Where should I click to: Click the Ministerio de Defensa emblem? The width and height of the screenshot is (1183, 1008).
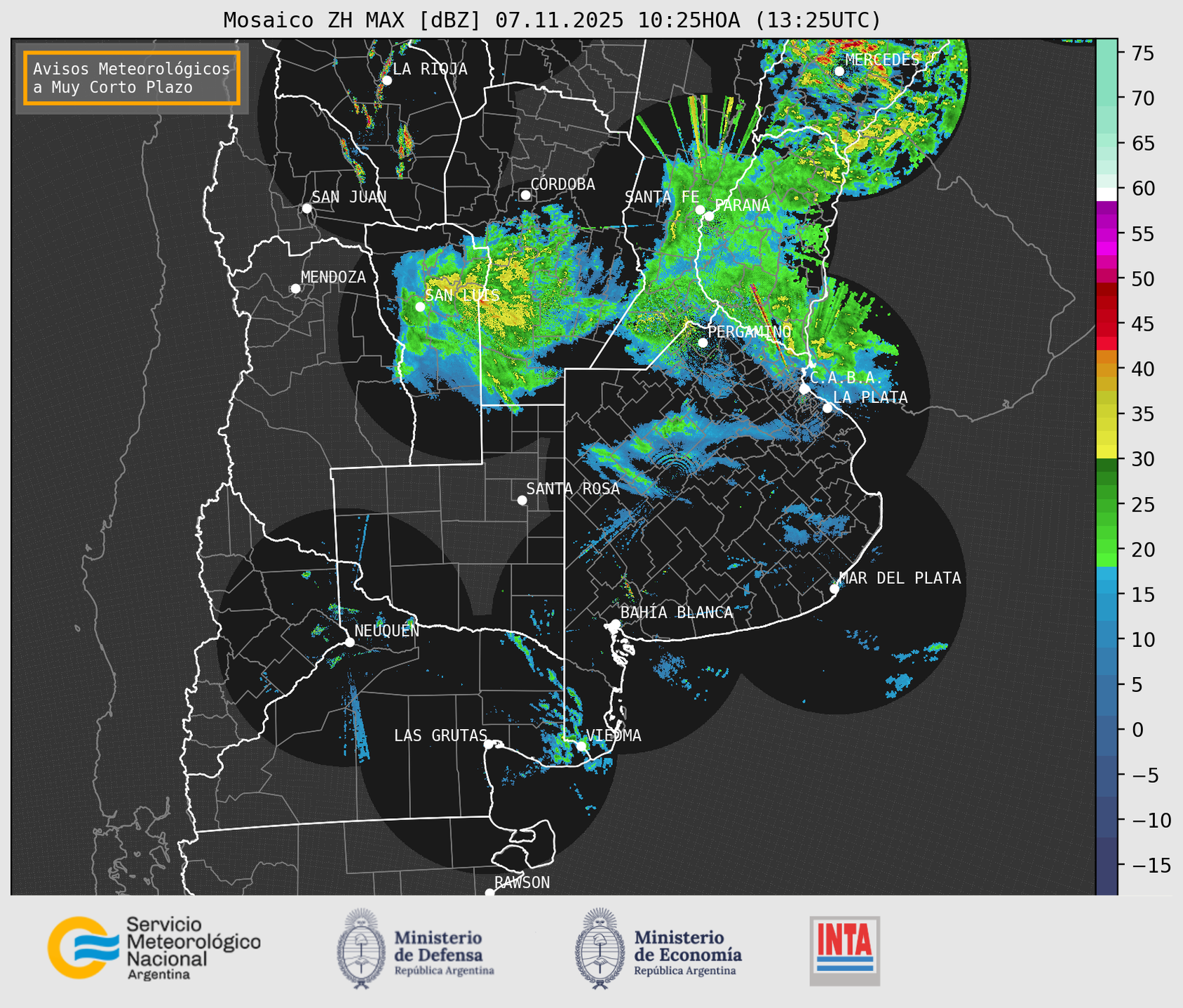361,948
